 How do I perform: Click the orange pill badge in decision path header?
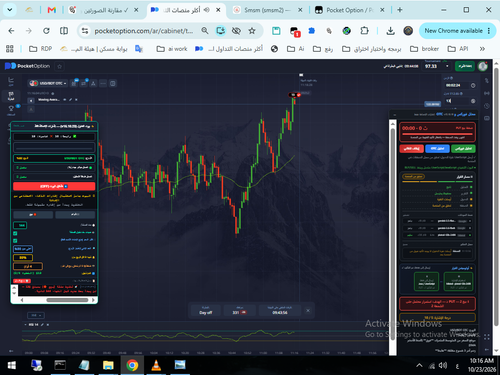[413, 176]
